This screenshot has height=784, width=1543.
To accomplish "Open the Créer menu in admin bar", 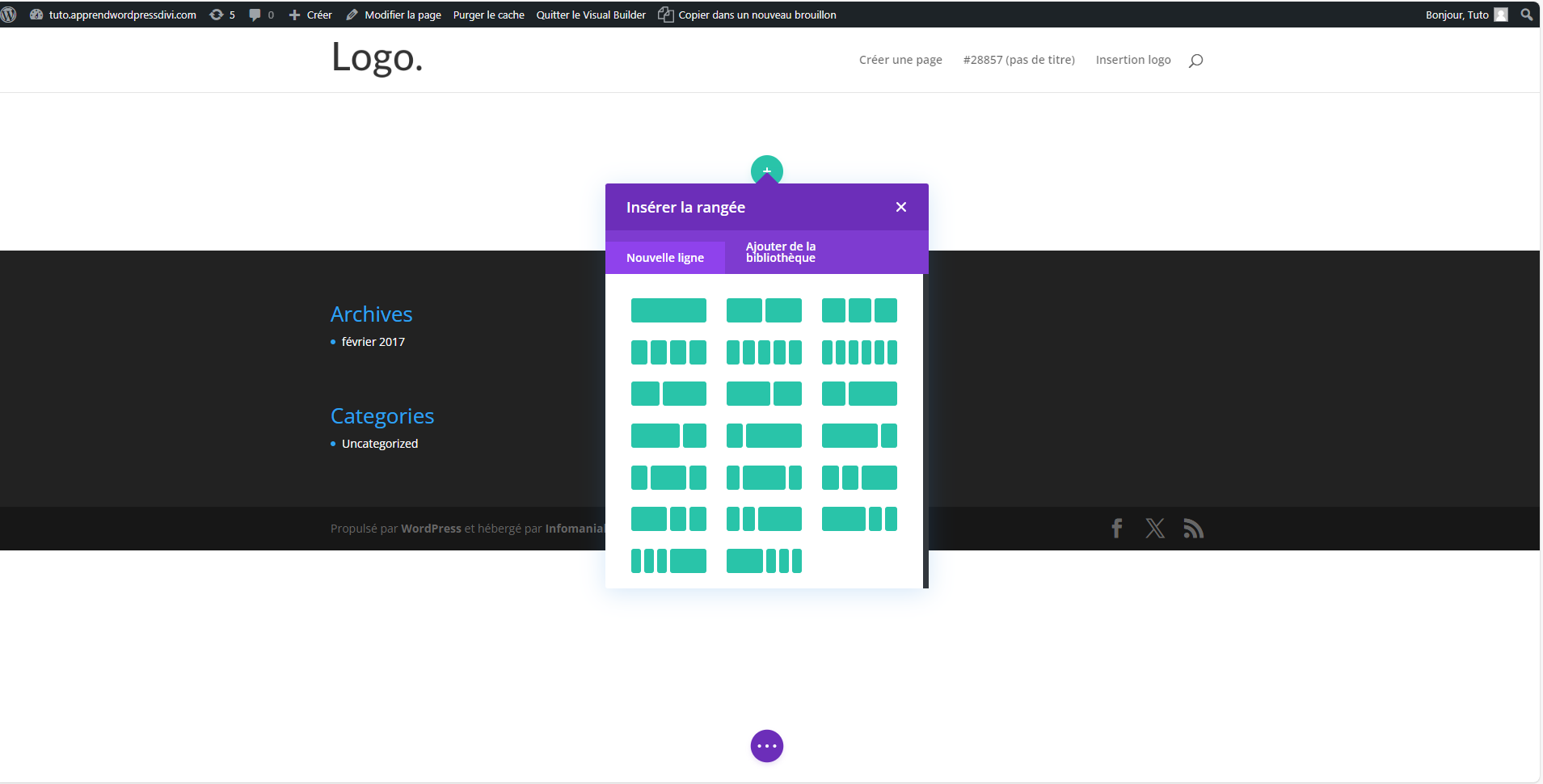I will 311,15.
